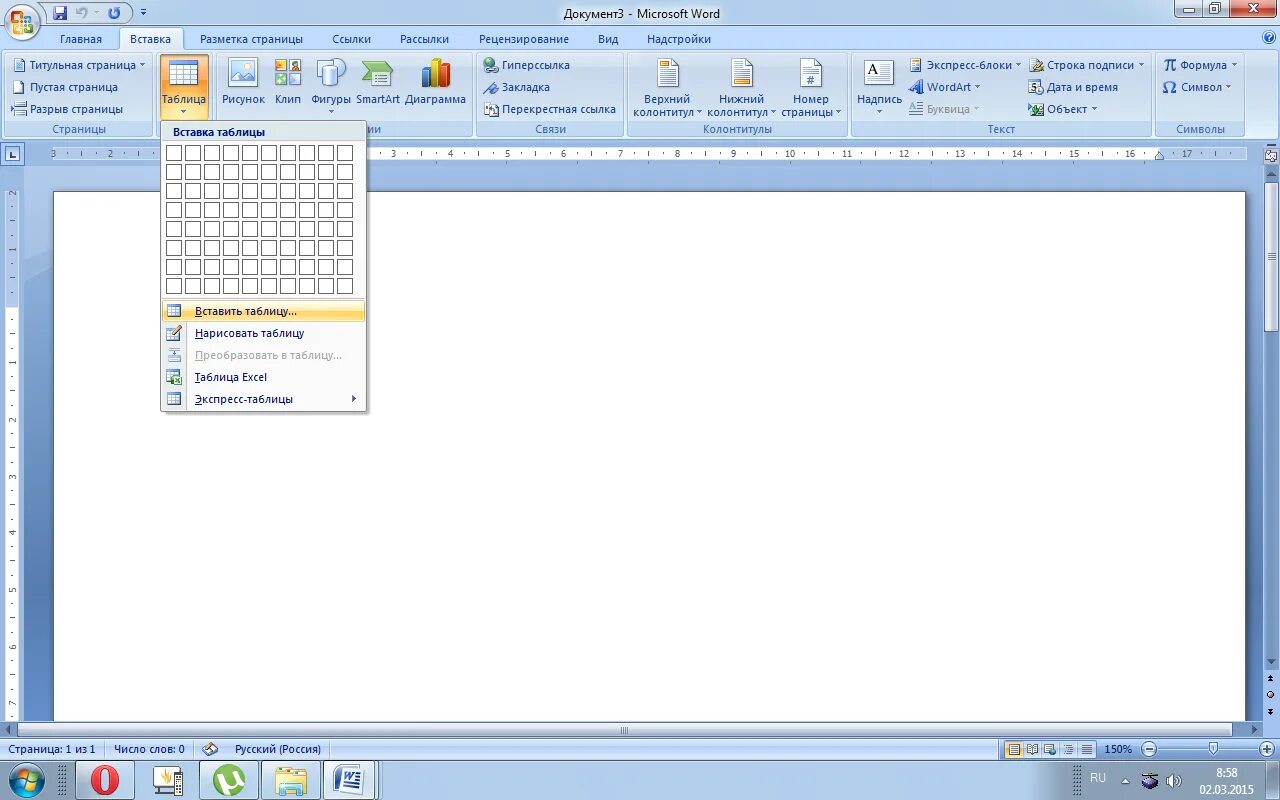The width and height of the screenshot is (1280, 800).
Task: Open the Символ symbol menu
Action: (x=1197, y=87)
